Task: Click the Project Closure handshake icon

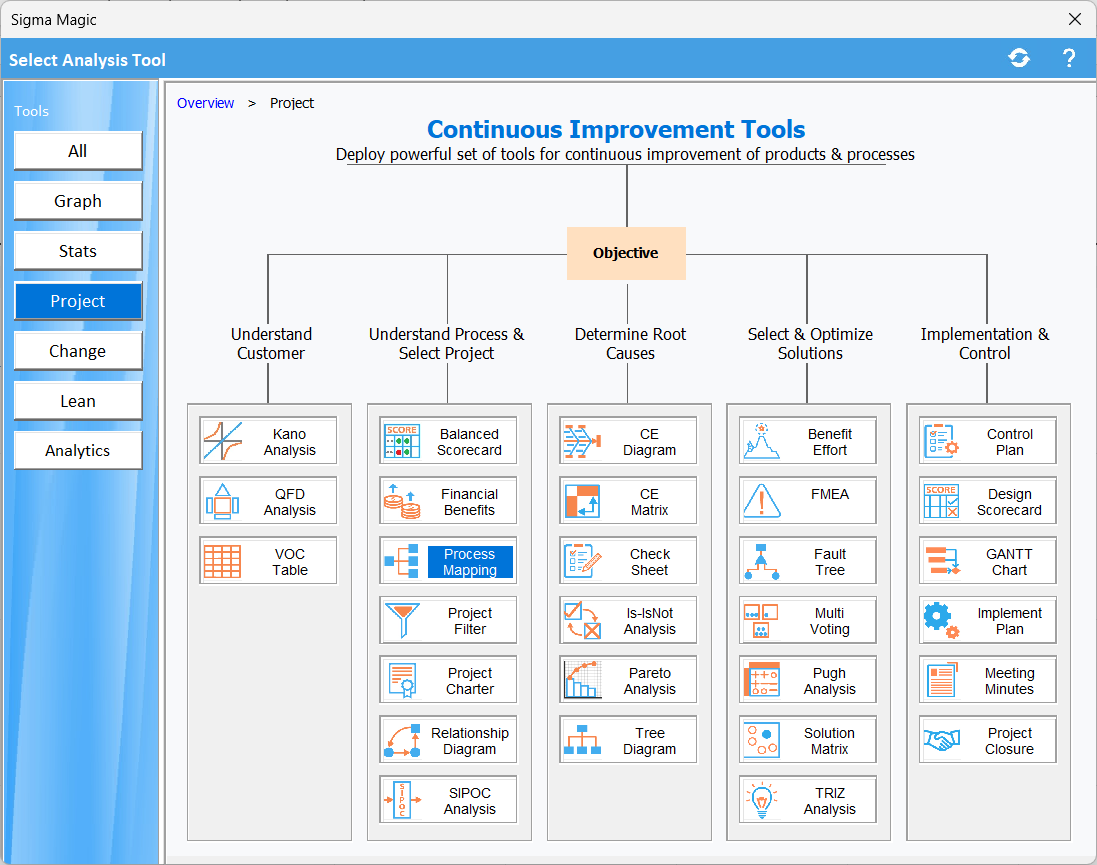Action: coord(942,740)
